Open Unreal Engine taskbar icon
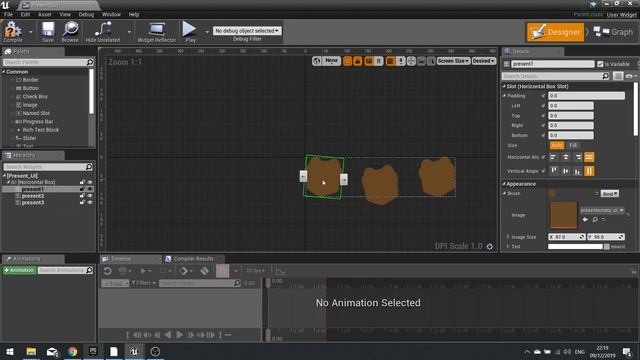640x360 pixels. [134, 351]
